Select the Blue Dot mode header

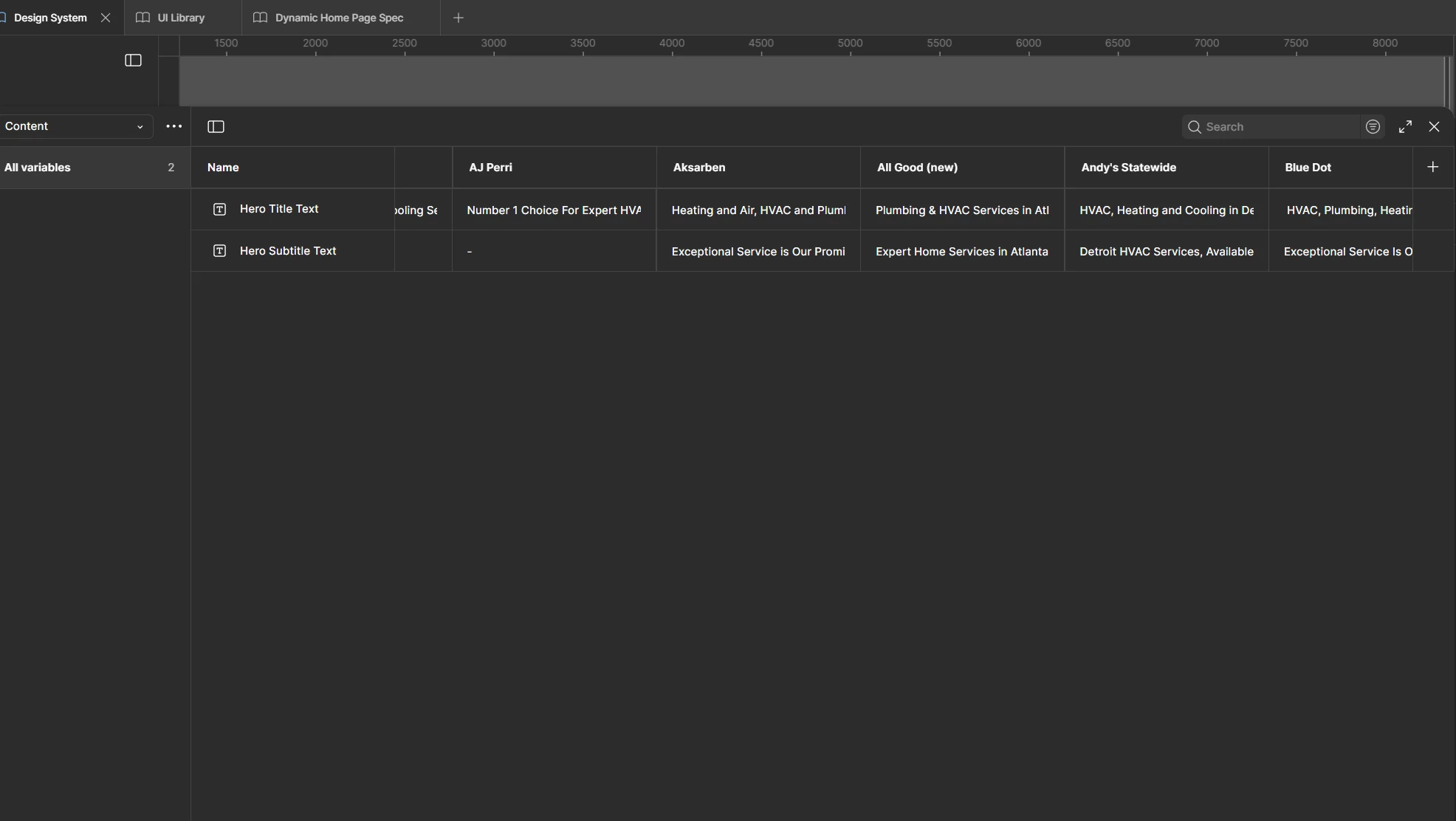pos(1341,168)
